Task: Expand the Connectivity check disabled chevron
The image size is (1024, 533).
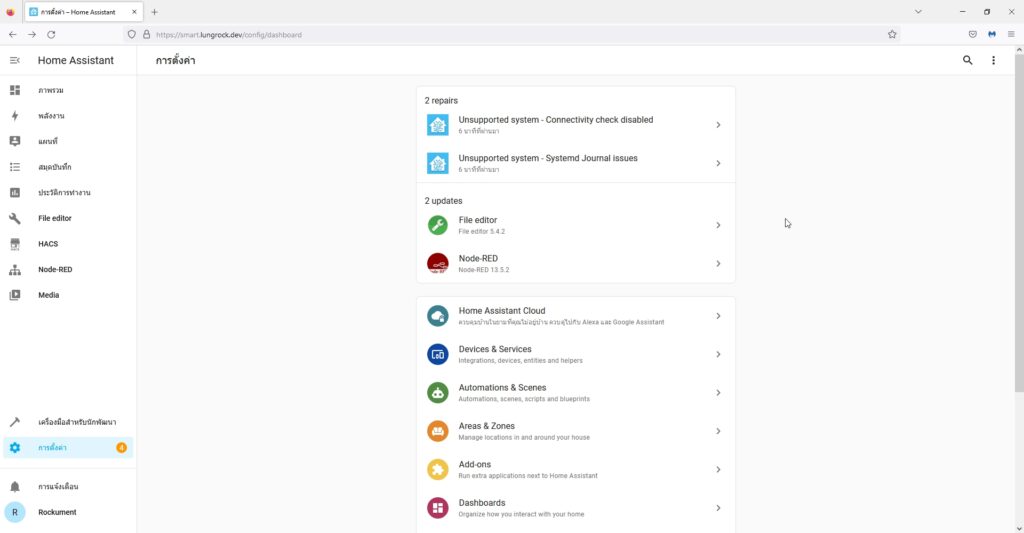Action: 718,125
